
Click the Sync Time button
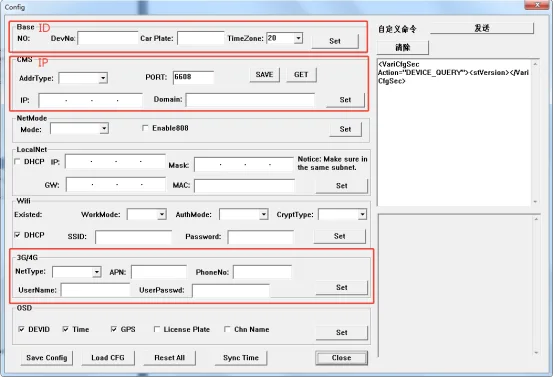point(241,358)
